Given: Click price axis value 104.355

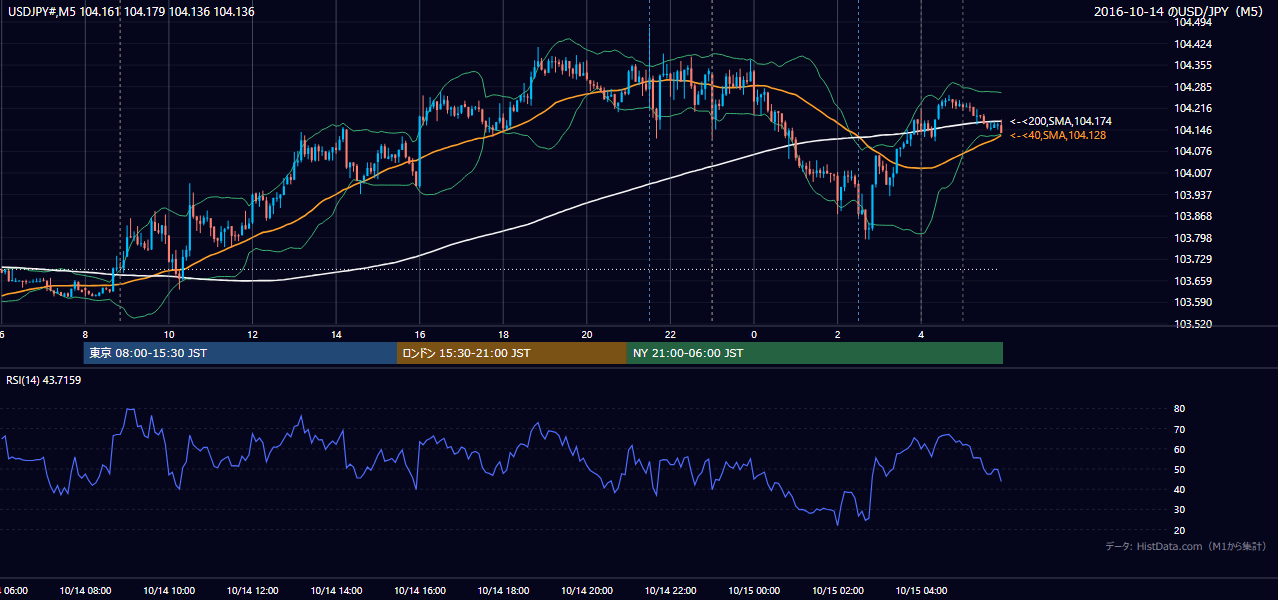Looking at the screenshot, I should [1193, 65].
